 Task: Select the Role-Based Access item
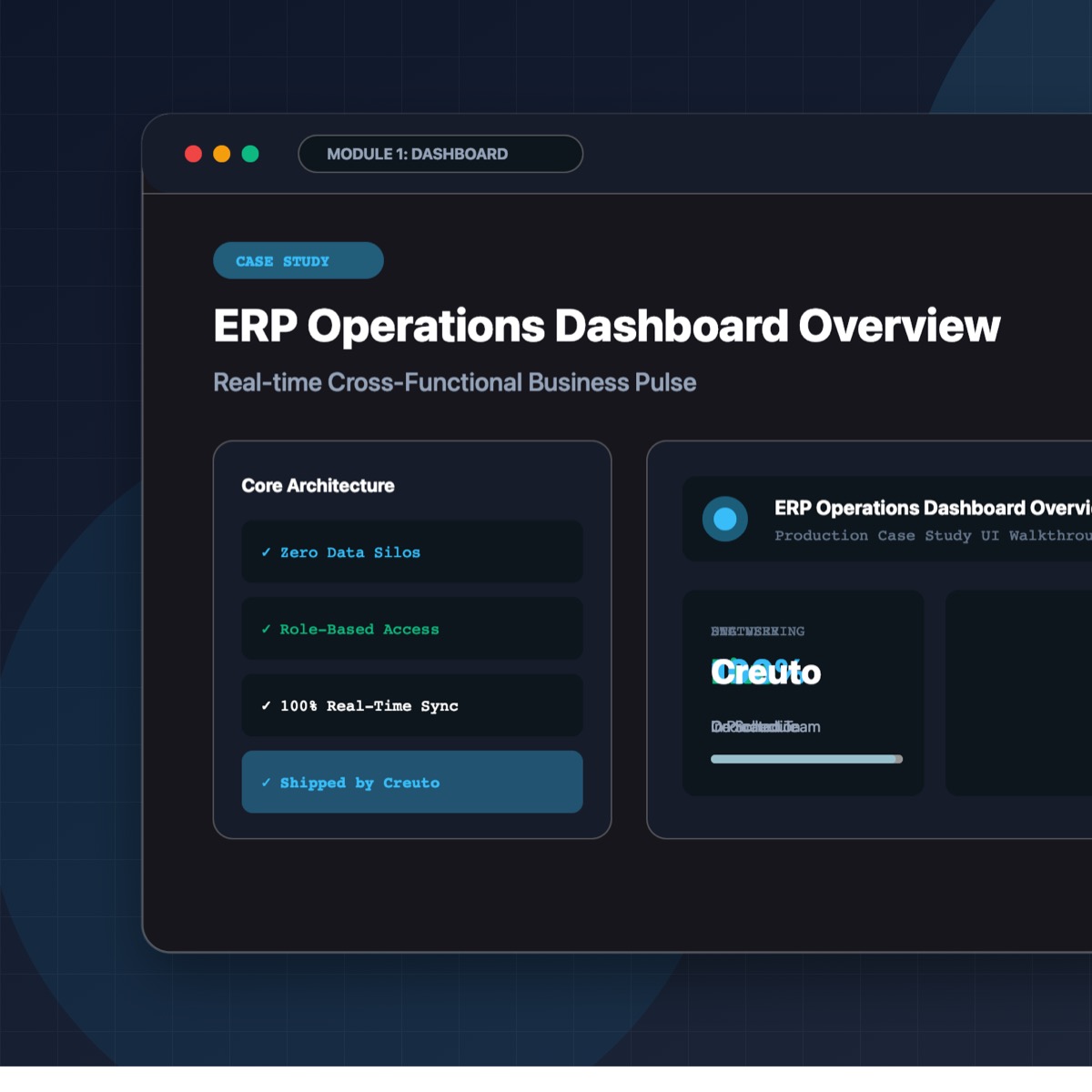[x=412, y=629]
